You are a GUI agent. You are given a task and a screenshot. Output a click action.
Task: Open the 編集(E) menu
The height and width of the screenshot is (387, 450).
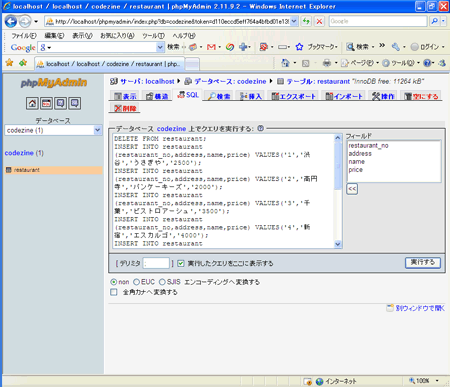(54, 36)
